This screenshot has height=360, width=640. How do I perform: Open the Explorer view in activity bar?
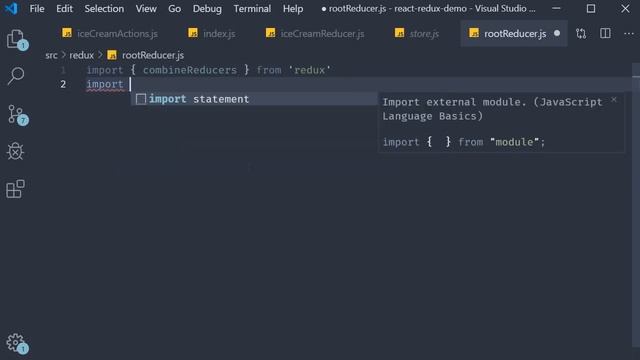pyautogui.click(x=16, y=40)
